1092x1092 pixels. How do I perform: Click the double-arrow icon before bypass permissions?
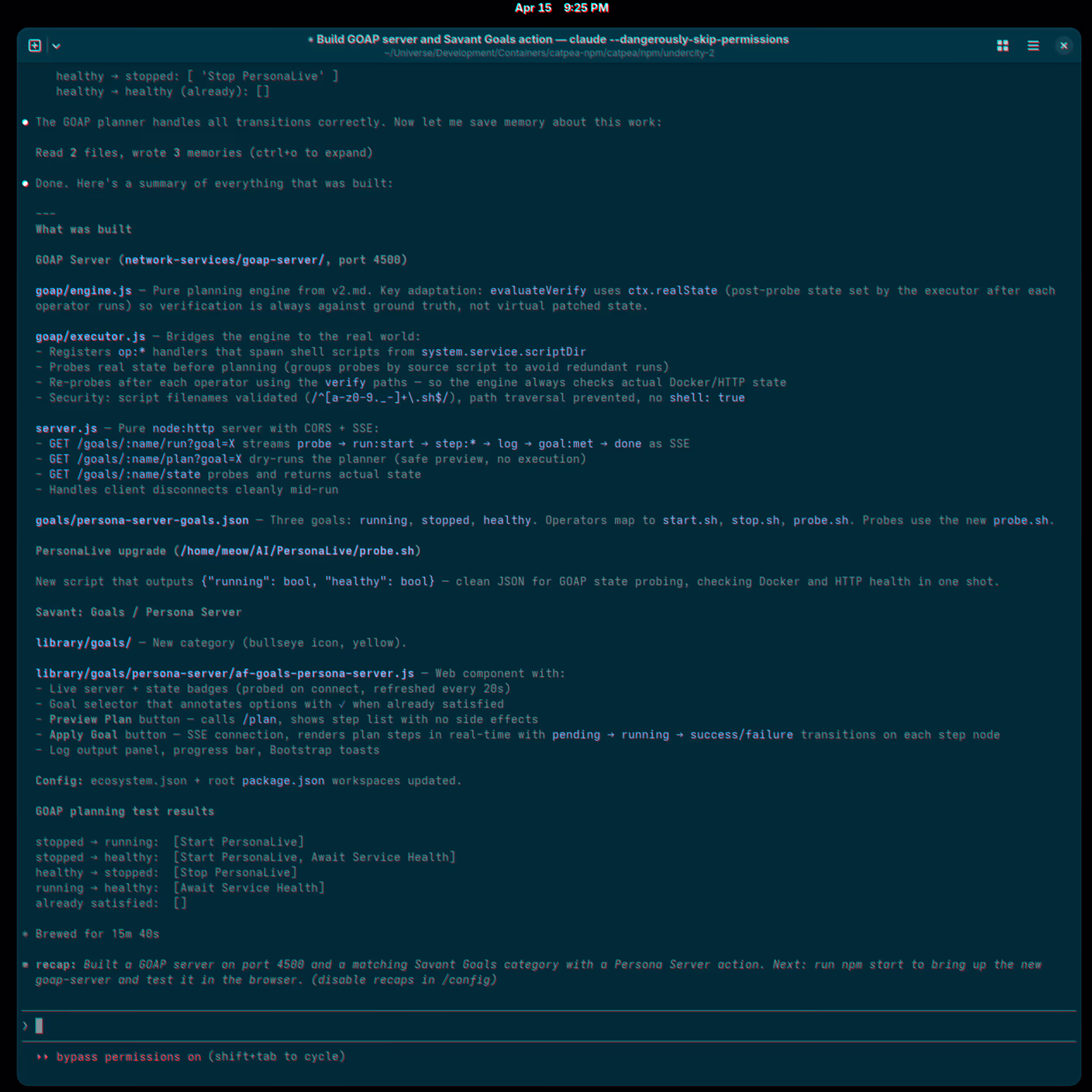point(43,1056)
